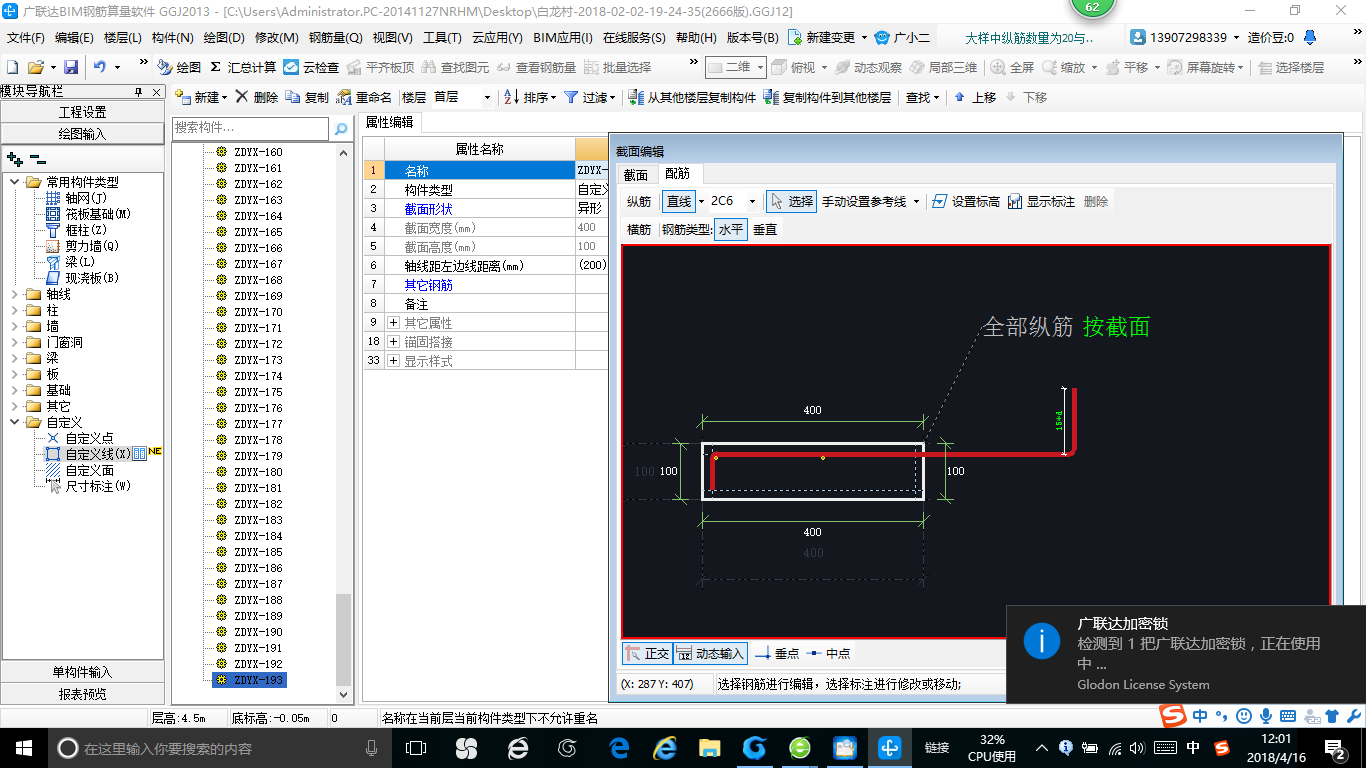
Task: Switch to the 截面 tab
Action: coord(636,175)
